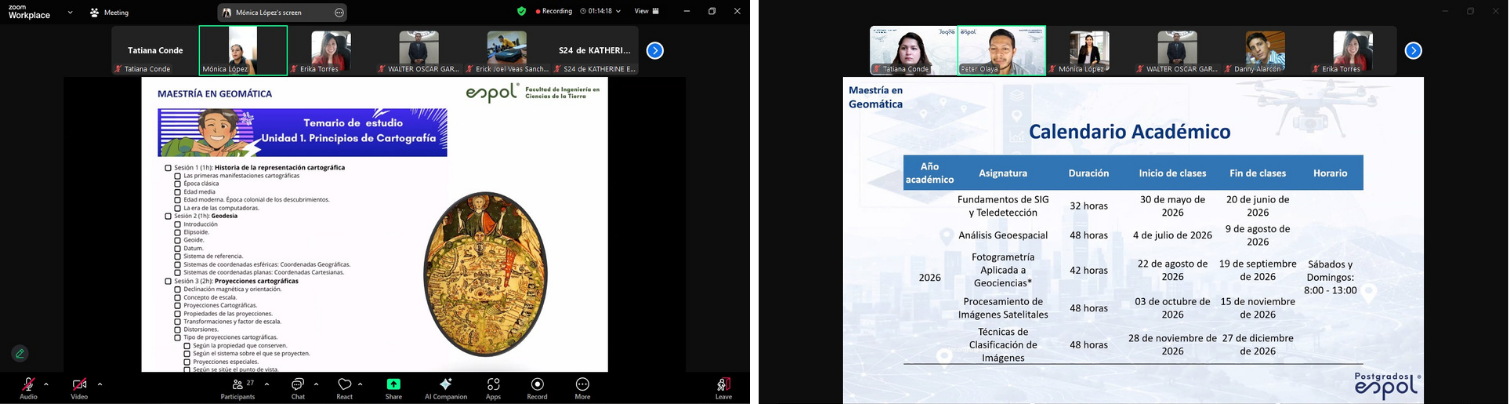Open the Participants panel icon
This screenshot has height=404, width=1509.
[237, 384]
